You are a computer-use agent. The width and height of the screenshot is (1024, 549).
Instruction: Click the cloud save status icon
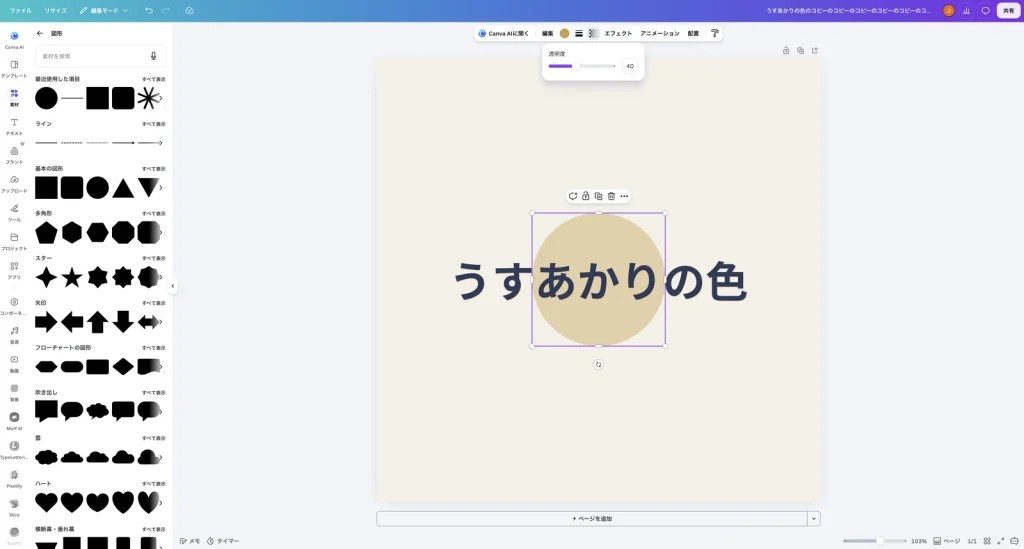click(189, 10)
